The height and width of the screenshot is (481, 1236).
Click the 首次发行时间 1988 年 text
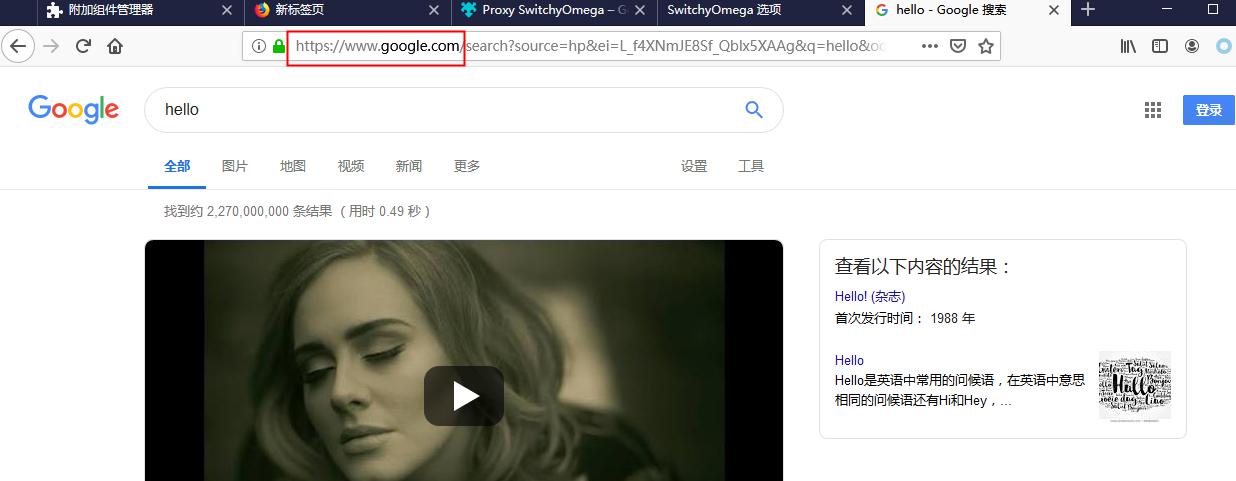click(x=905, y=318)
